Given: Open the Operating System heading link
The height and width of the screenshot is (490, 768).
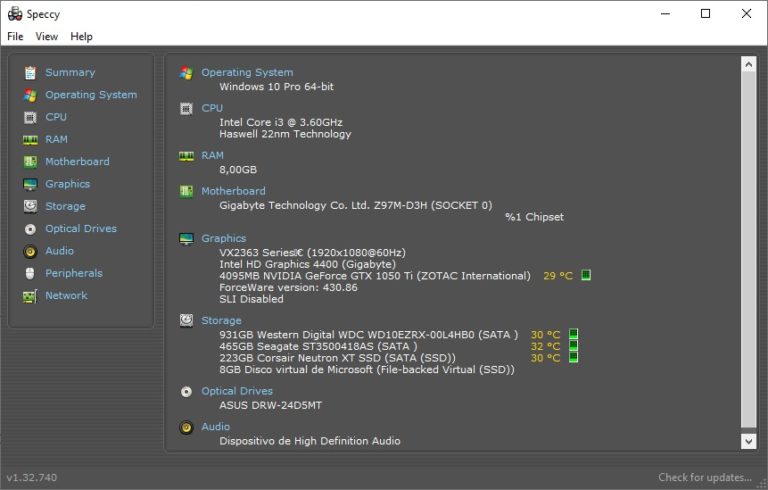Looking at the screenshot, I should 247,73.
